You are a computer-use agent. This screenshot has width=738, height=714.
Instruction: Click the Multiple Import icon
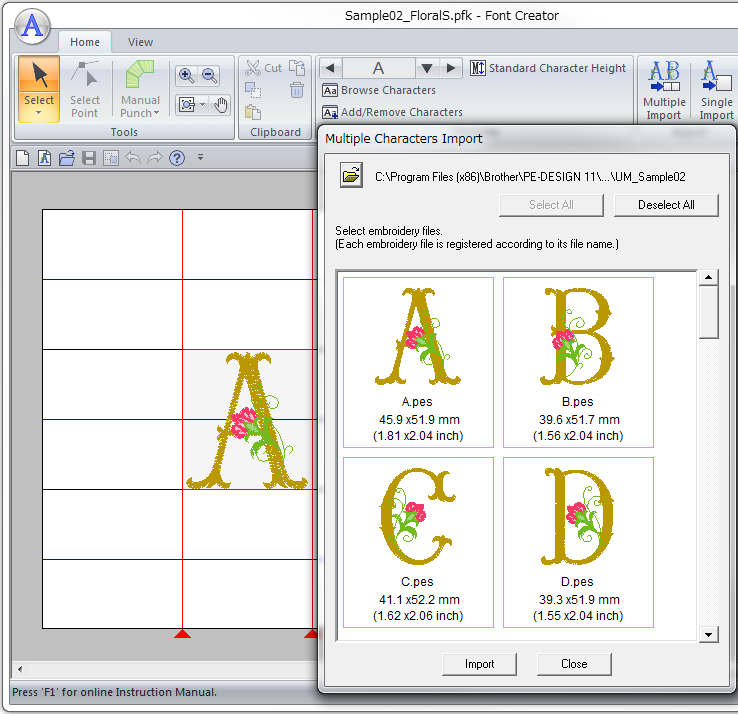tap(664, 80)
